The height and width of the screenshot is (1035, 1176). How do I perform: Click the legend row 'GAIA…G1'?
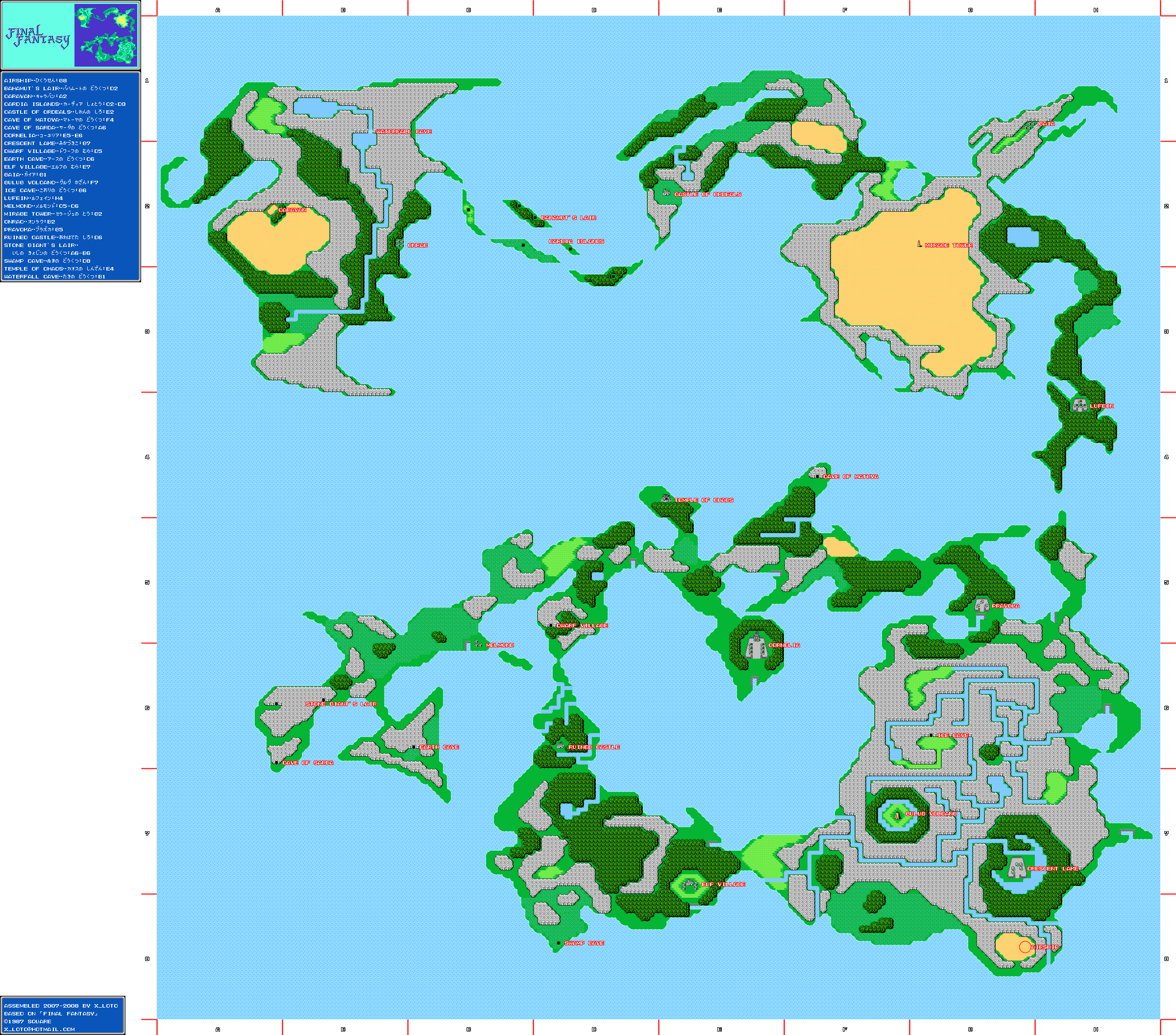point(25,174)
